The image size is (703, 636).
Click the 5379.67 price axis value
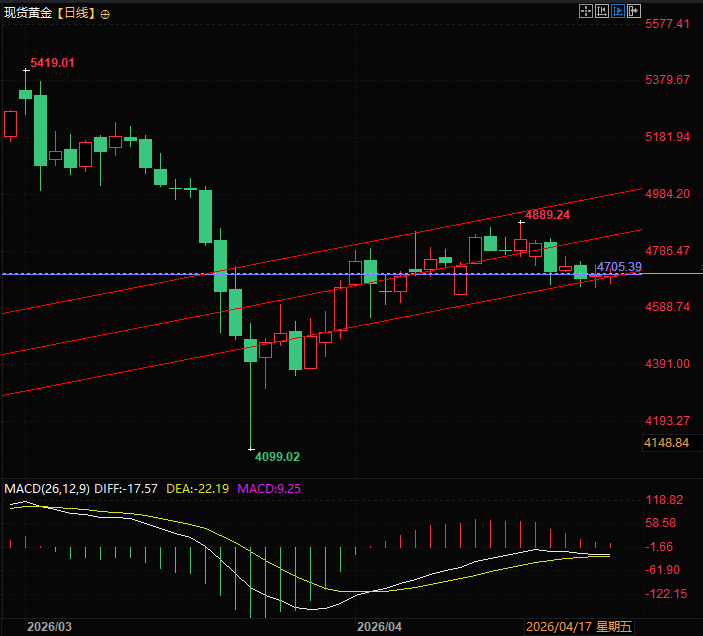point(667,80)
